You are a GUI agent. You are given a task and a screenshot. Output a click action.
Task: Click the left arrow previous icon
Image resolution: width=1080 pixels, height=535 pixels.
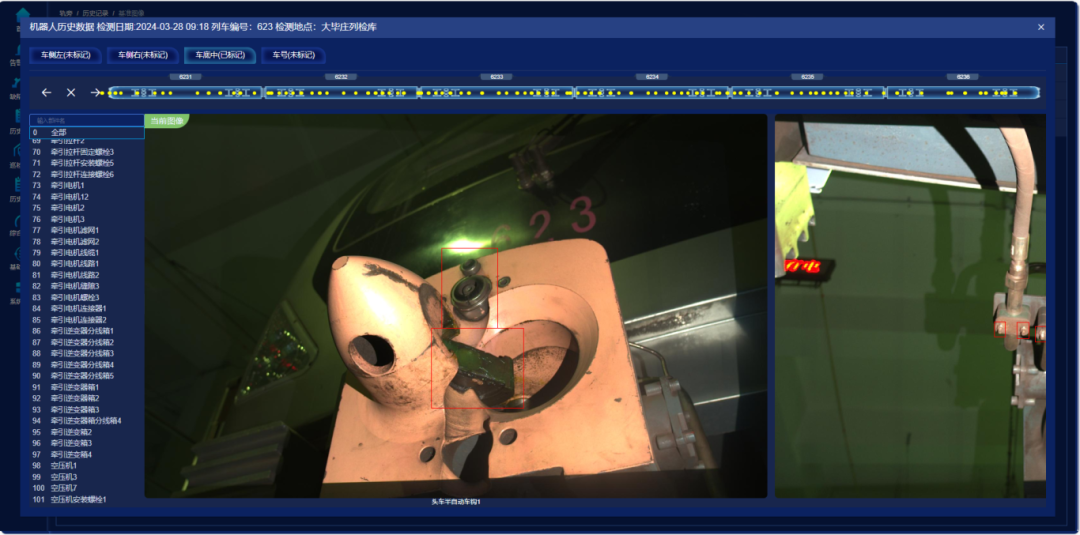point(46,93)
